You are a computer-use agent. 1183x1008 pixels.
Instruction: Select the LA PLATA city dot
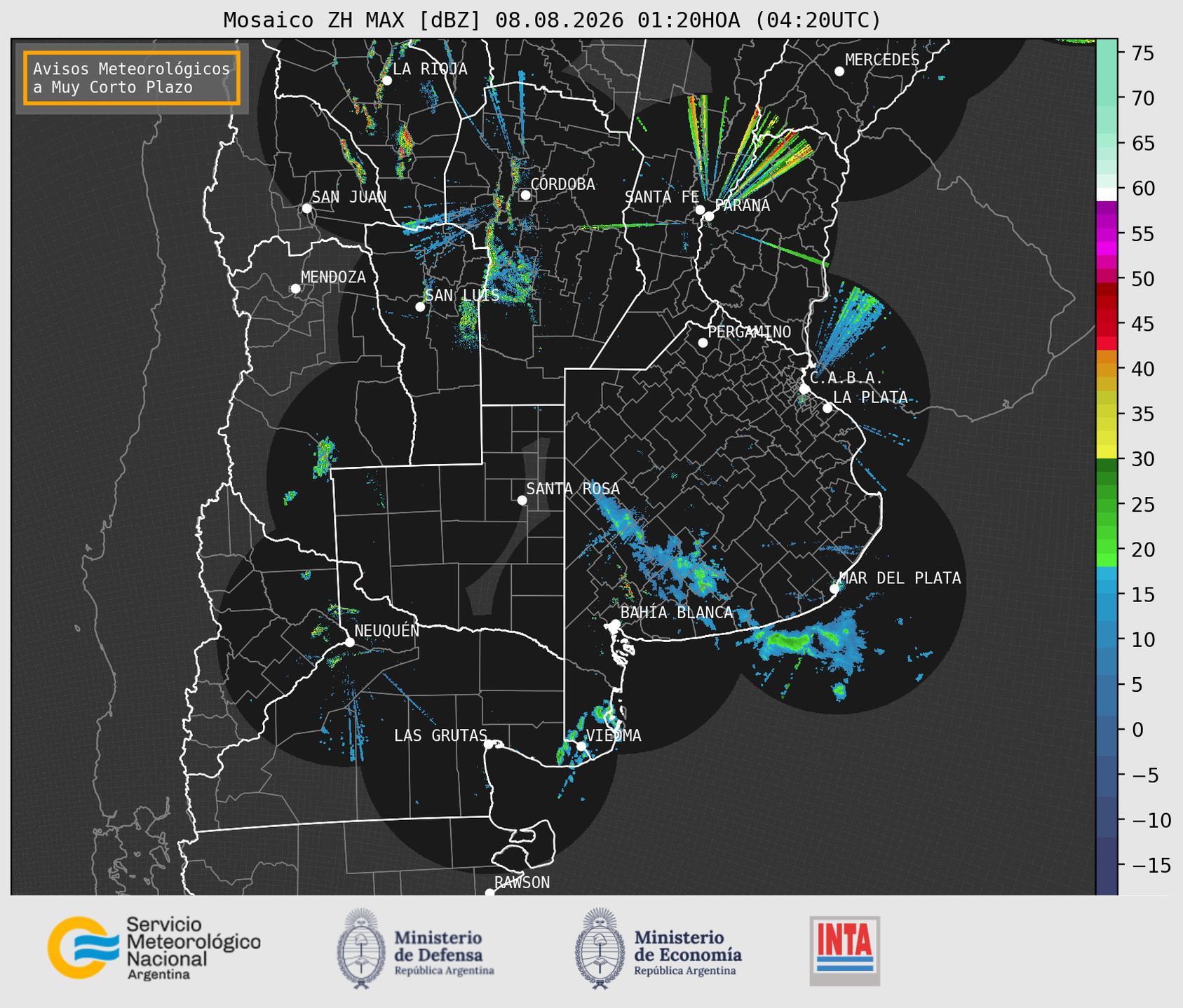point(827,408)
